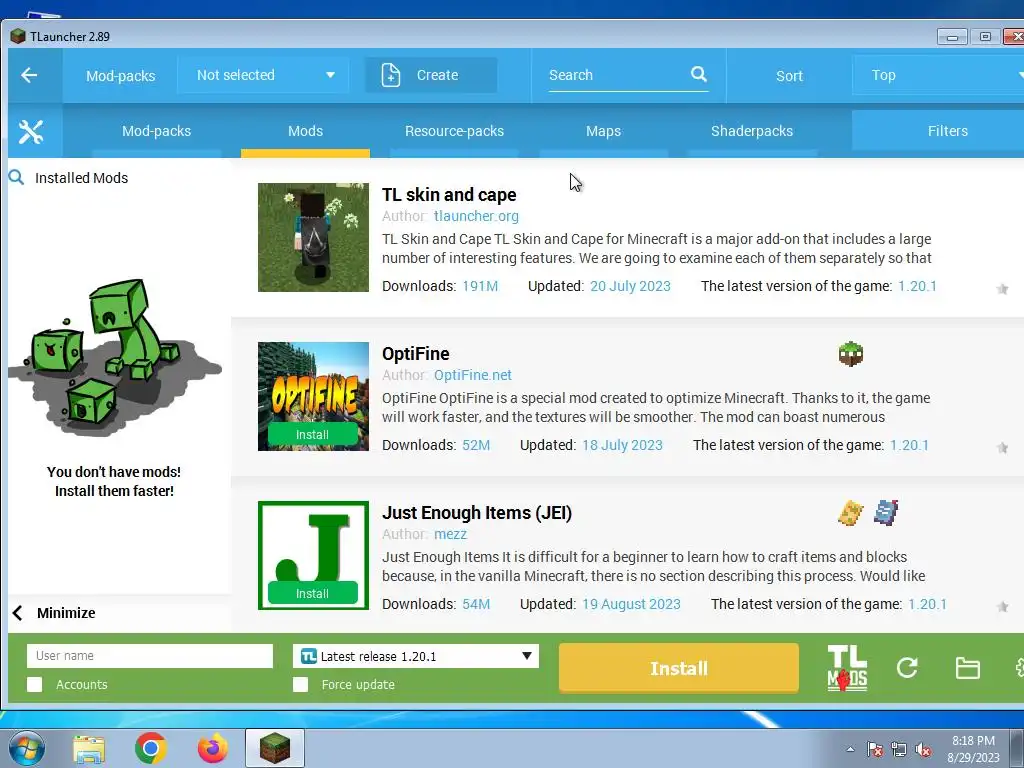Favorite TL skin and cape with star
This screenshot has width=1024, height=768.
point(1002,289)
